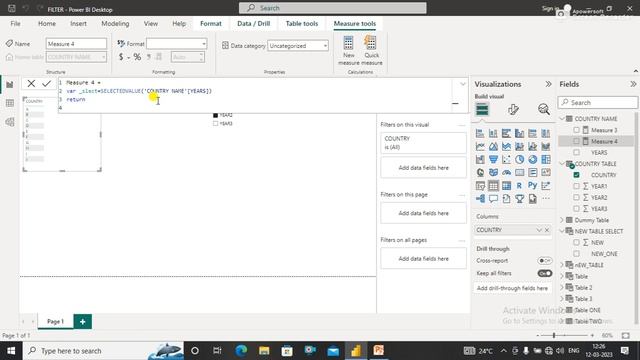Collapse the COUNTRY TABLE node
This screenshot has height=360, width=640.
click(x=562, y=164)
